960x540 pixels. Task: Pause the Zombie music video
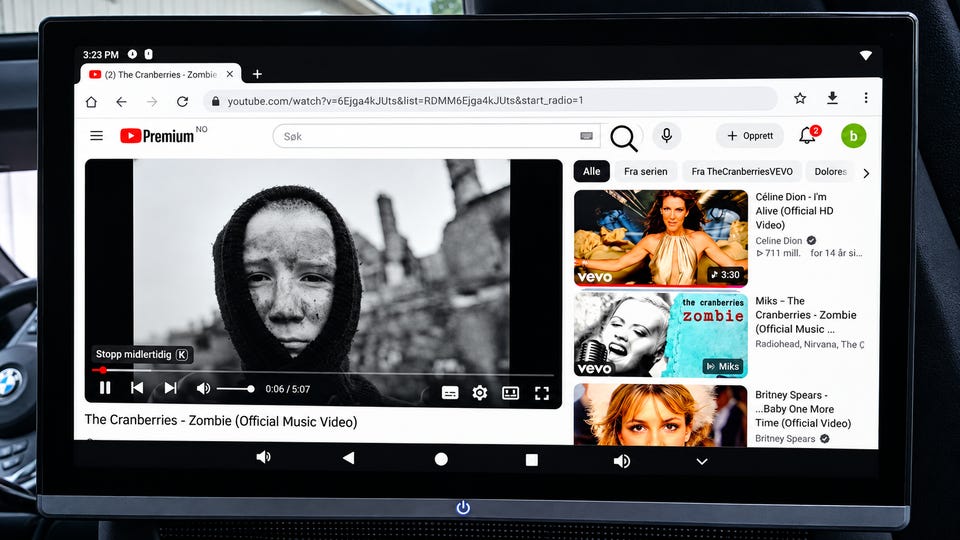click(x=105, y=388)
